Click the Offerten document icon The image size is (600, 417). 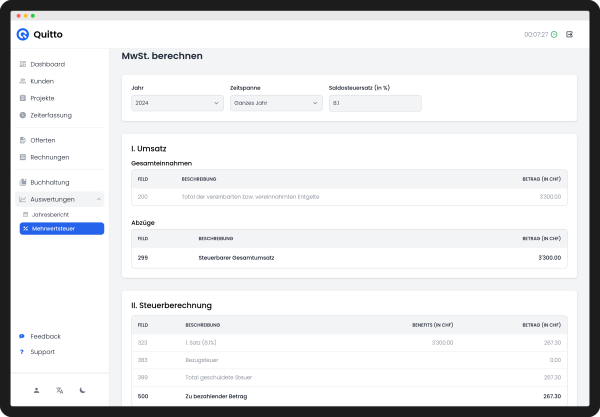pos(23,140)
